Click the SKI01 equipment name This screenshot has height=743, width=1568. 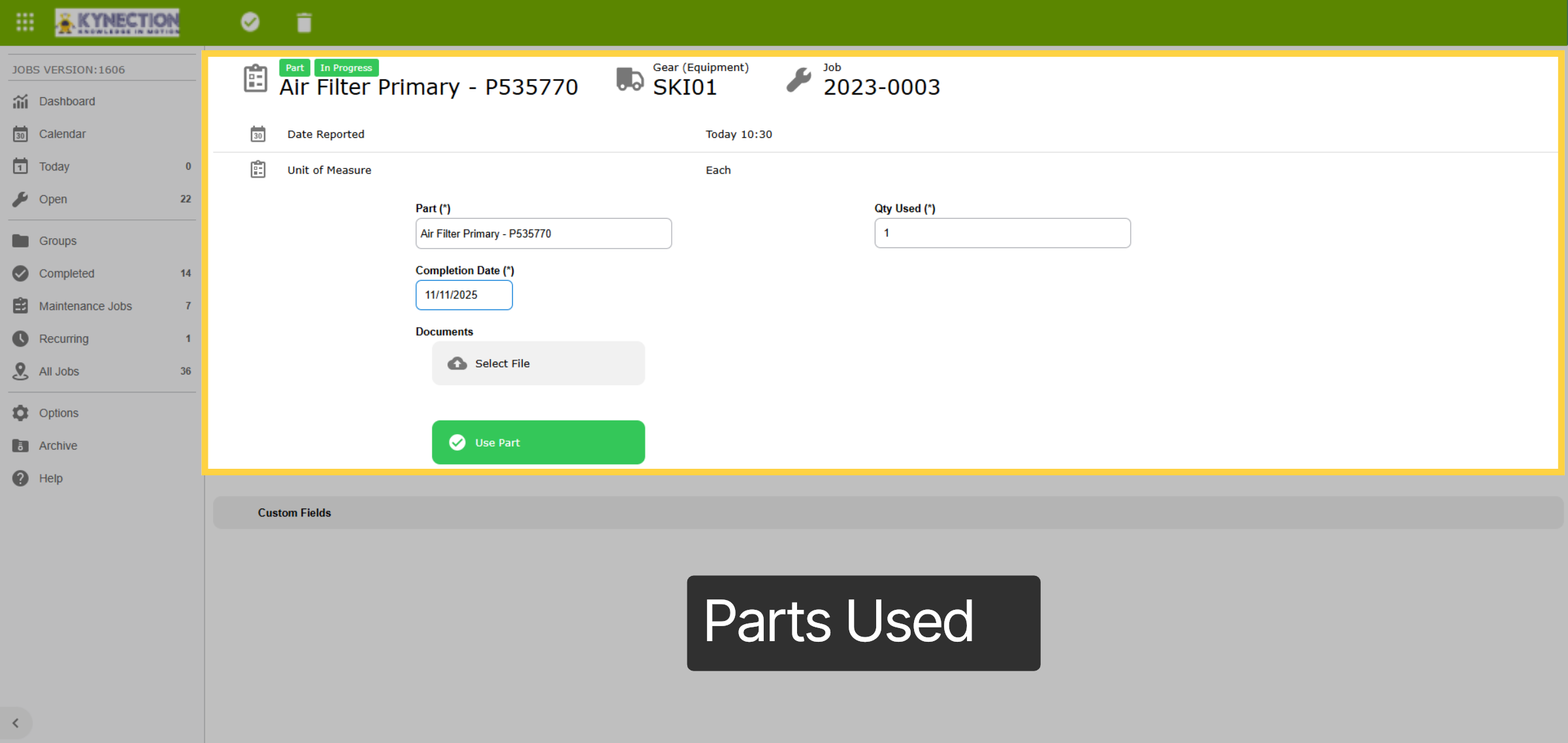click(685, 87)
